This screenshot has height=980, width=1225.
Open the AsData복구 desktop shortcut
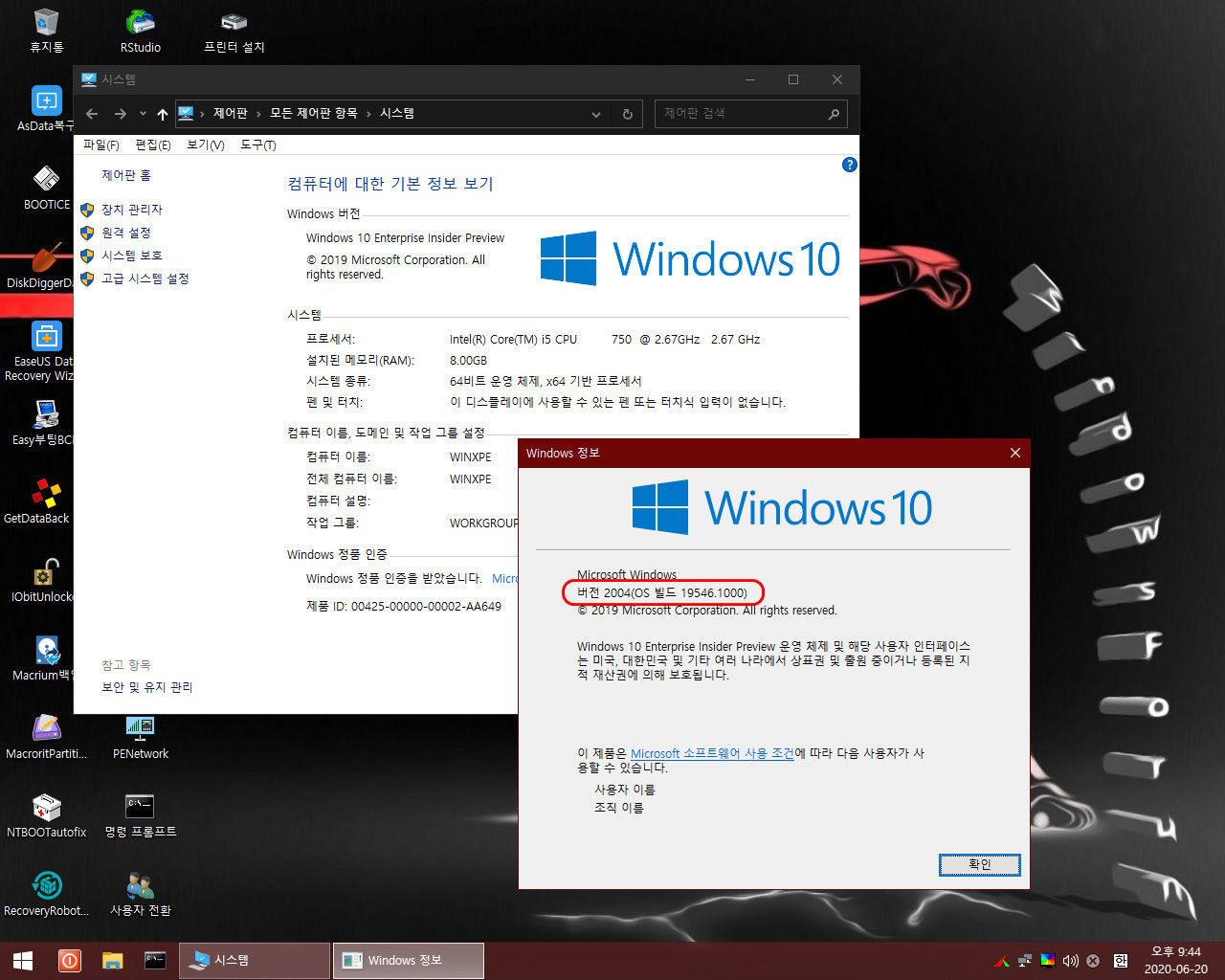(46, 109)
